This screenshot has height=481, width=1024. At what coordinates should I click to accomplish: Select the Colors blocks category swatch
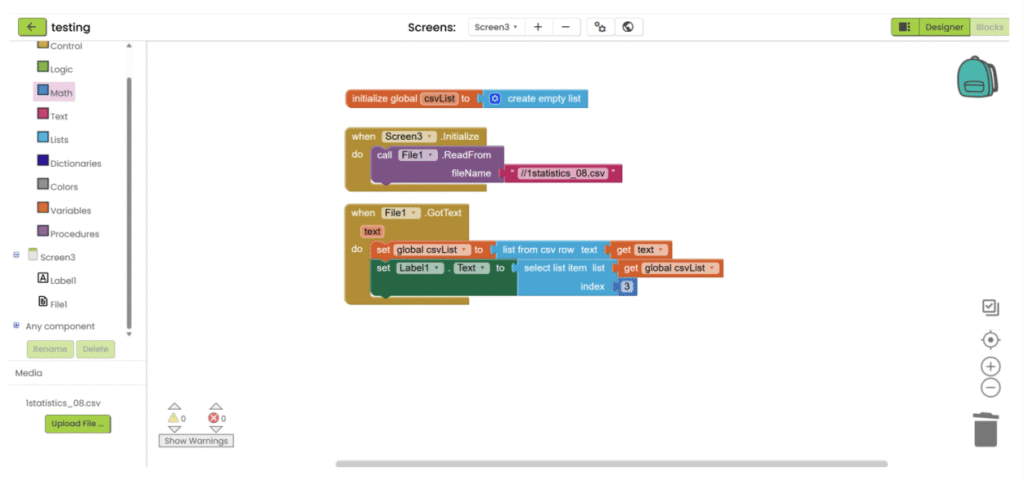click(43, 185)
